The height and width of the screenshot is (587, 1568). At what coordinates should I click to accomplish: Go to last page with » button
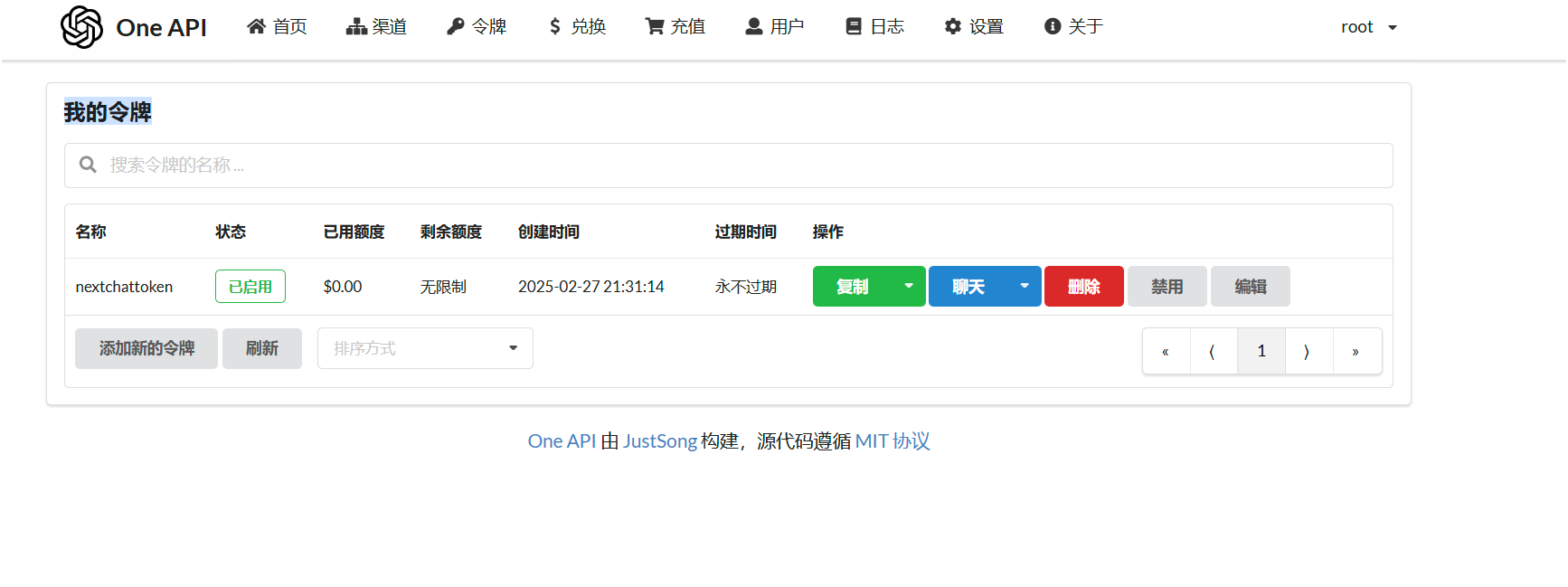point(1355,352)
